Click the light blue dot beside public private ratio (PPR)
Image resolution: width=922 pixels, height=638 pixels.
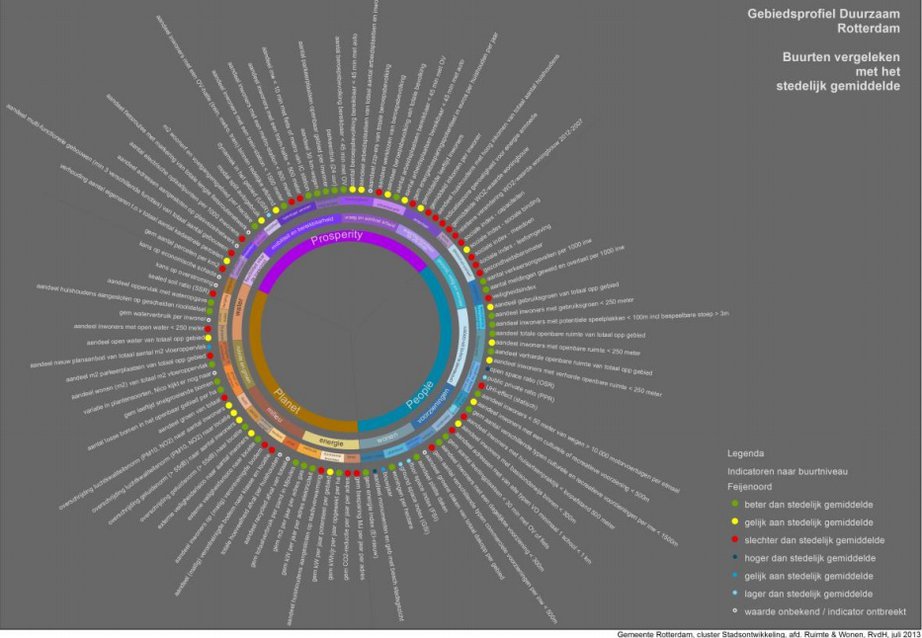(485, 377)
